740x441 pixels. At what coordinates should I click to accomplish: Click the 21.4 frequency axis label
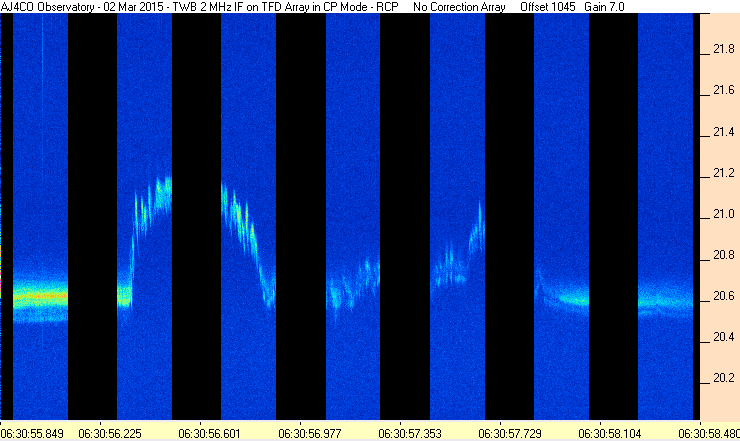[x=723, y=131]
